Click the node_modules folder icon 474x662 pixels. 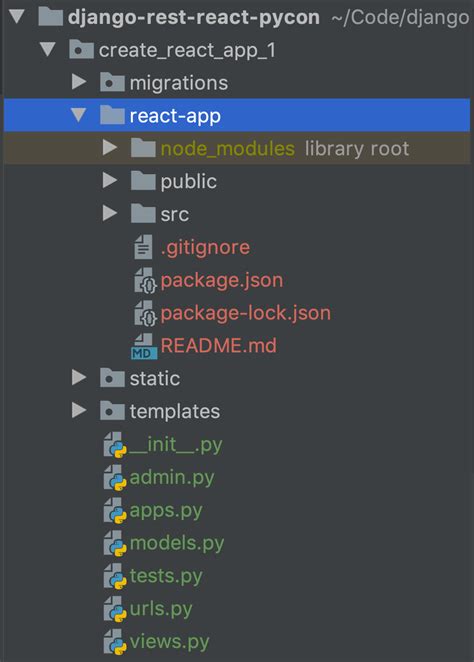[x=144, y=148]
